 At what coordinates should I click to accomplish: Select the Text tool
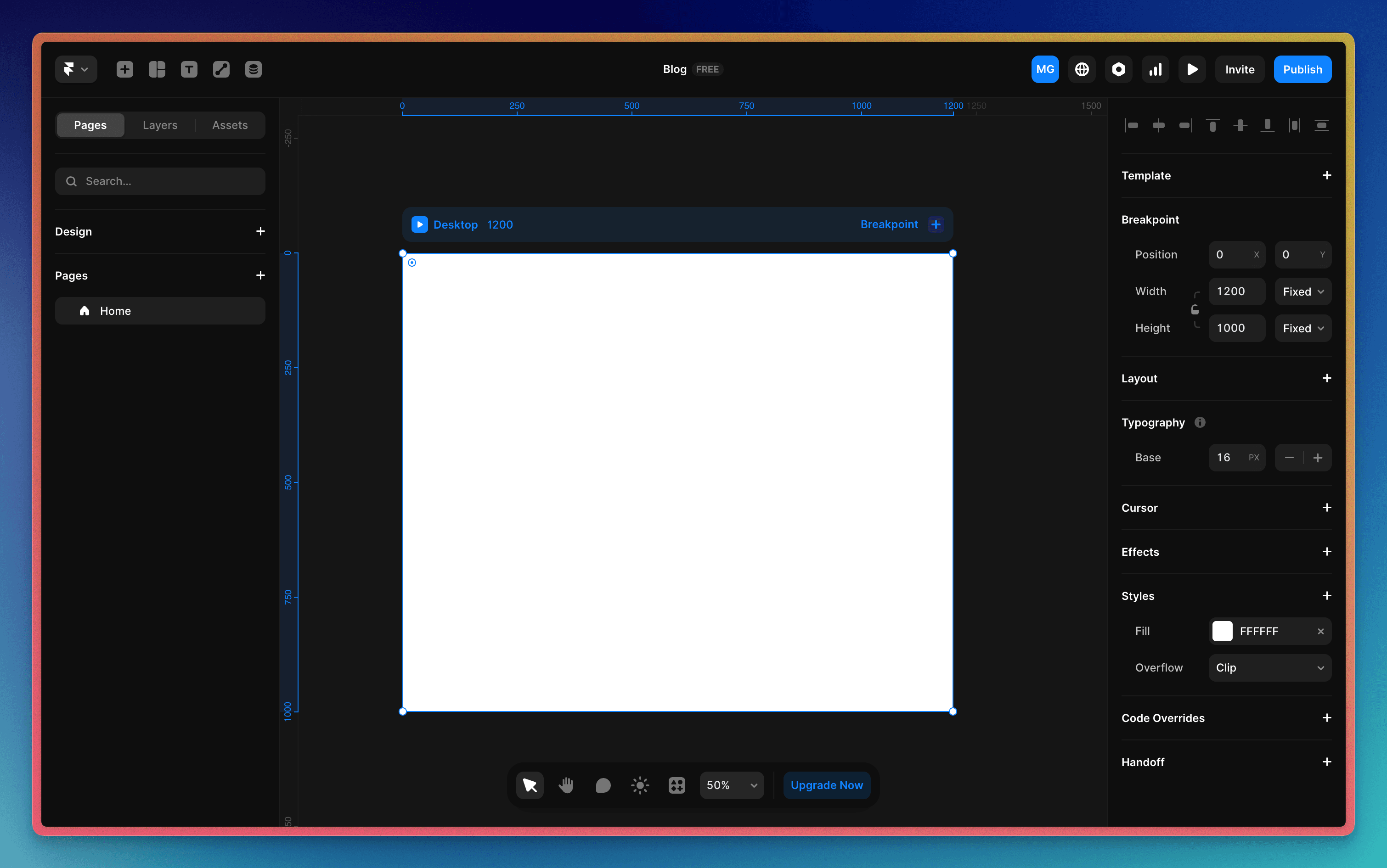tap(188, 69)
